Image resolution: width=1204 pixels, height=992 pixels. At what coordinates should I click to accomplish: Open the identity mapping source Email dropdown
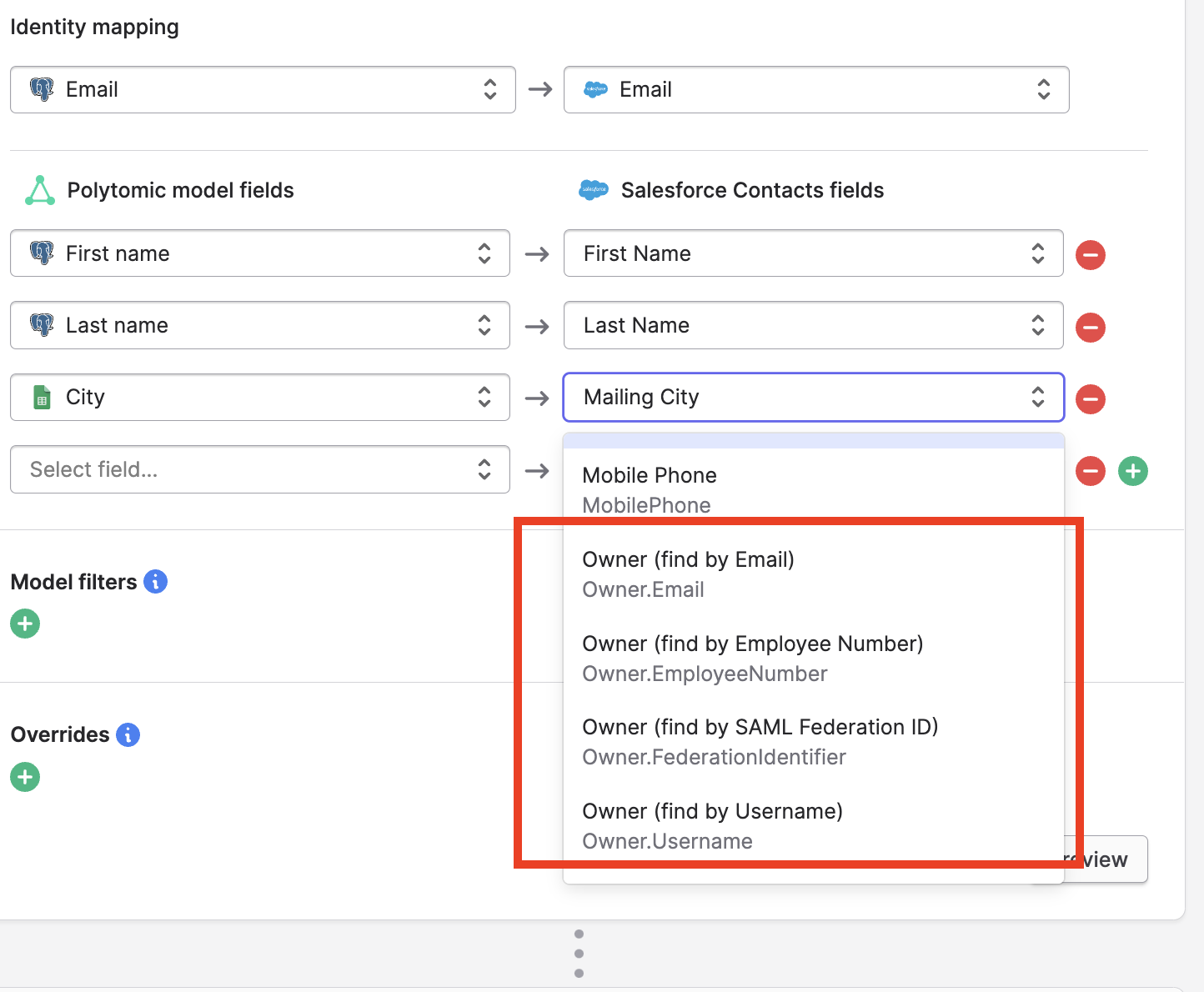pyautogui.click(x=263, y=89)
